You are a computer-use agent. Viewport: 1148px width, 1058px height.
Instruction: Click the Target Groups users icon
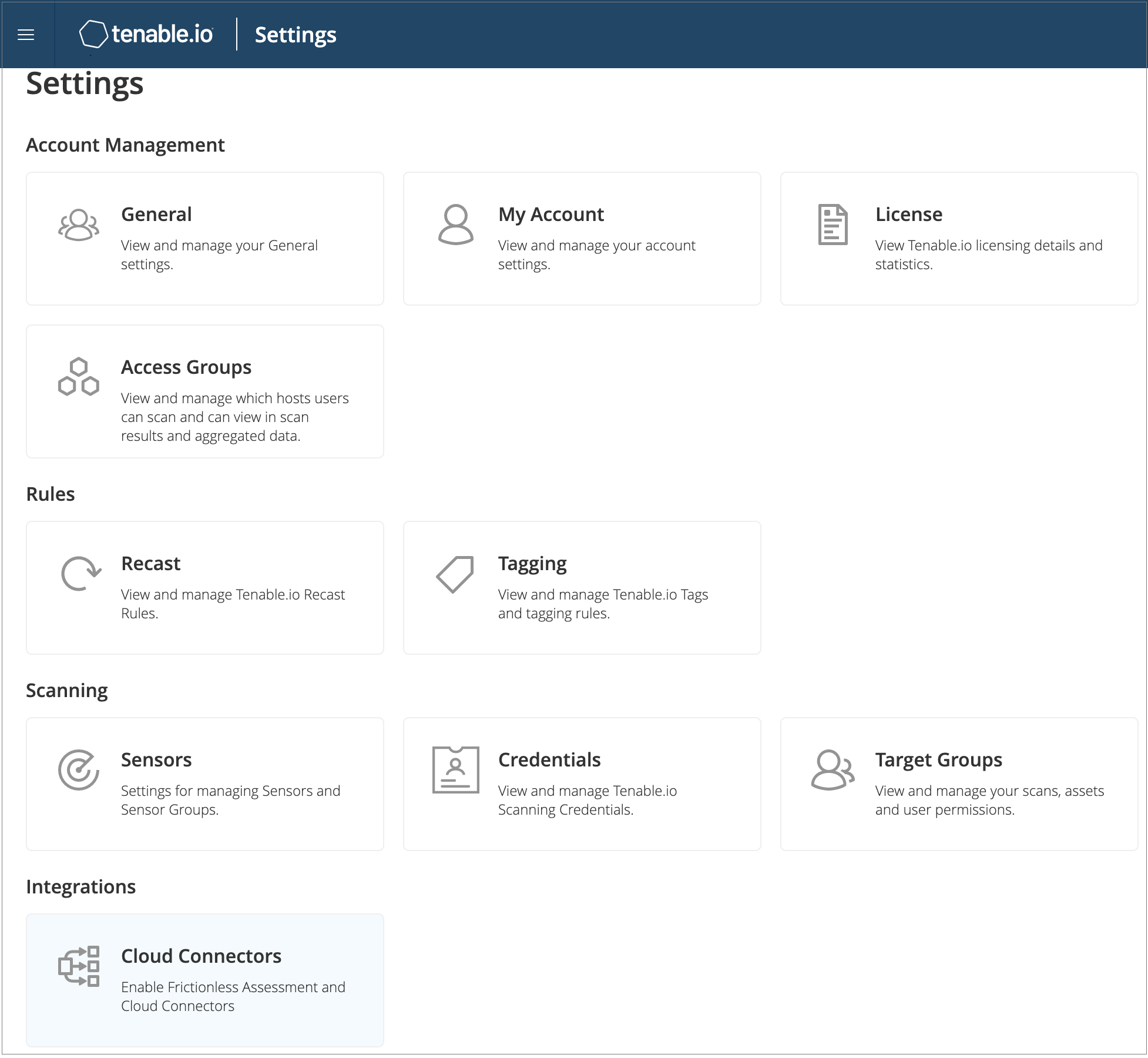click(832, 770)
